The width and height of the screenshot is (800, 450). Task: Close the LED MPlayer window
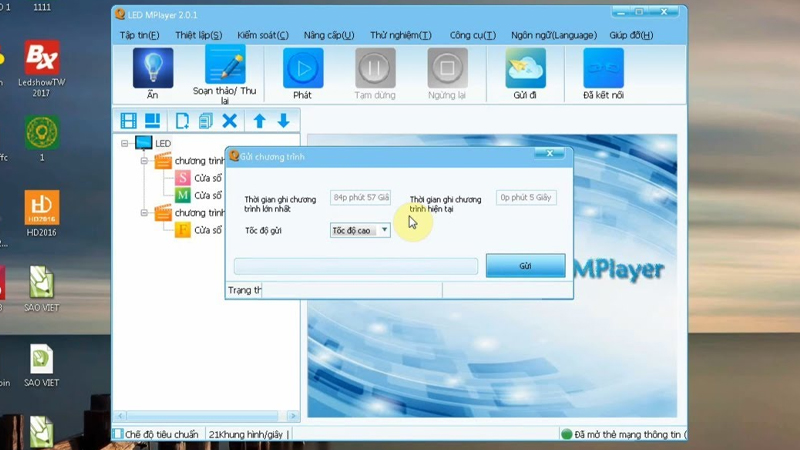(x=663, y=12)
